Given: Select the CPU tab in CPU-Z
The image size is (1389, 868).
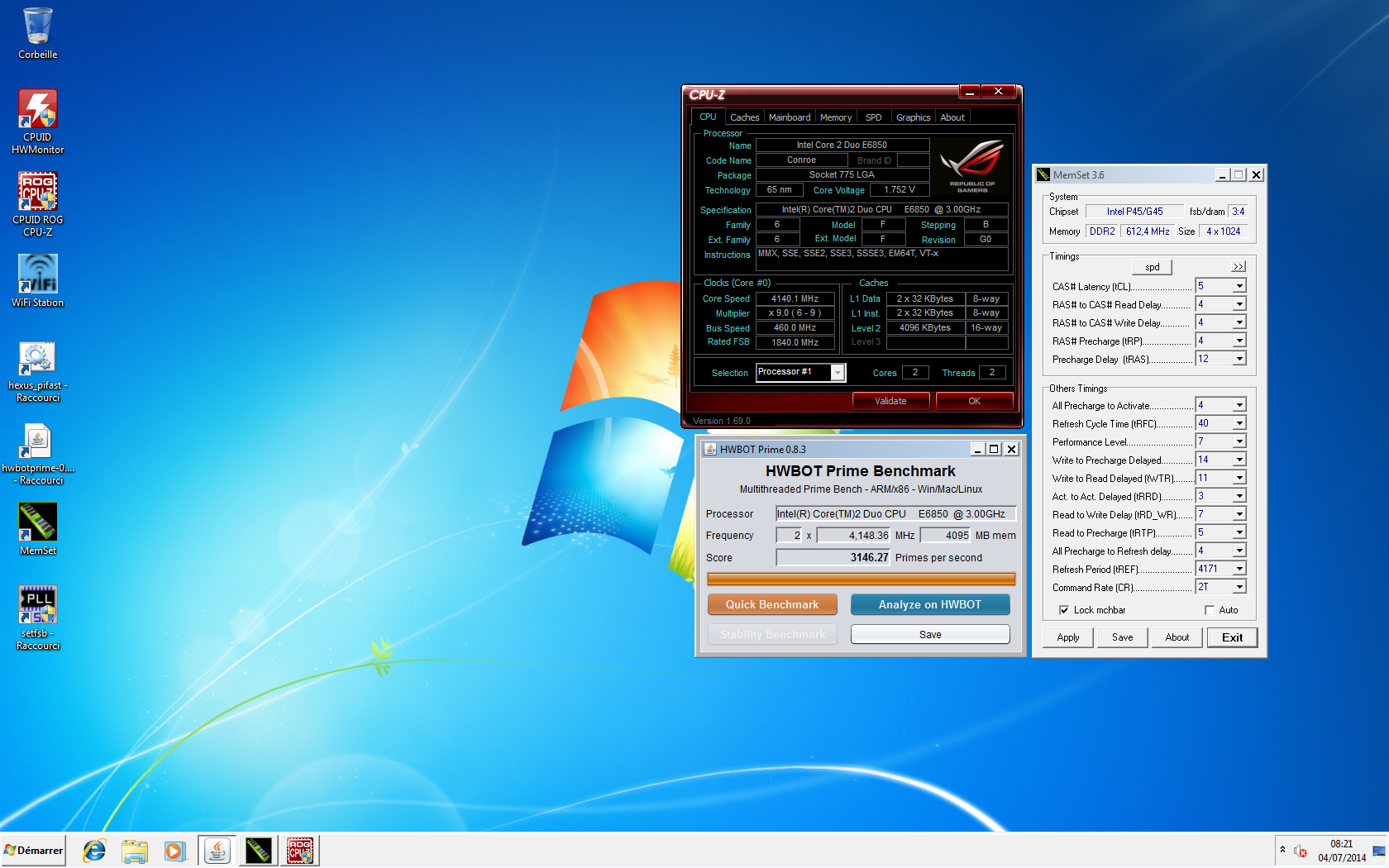Looking at the screenshot, I should click(x=708, y=117).
